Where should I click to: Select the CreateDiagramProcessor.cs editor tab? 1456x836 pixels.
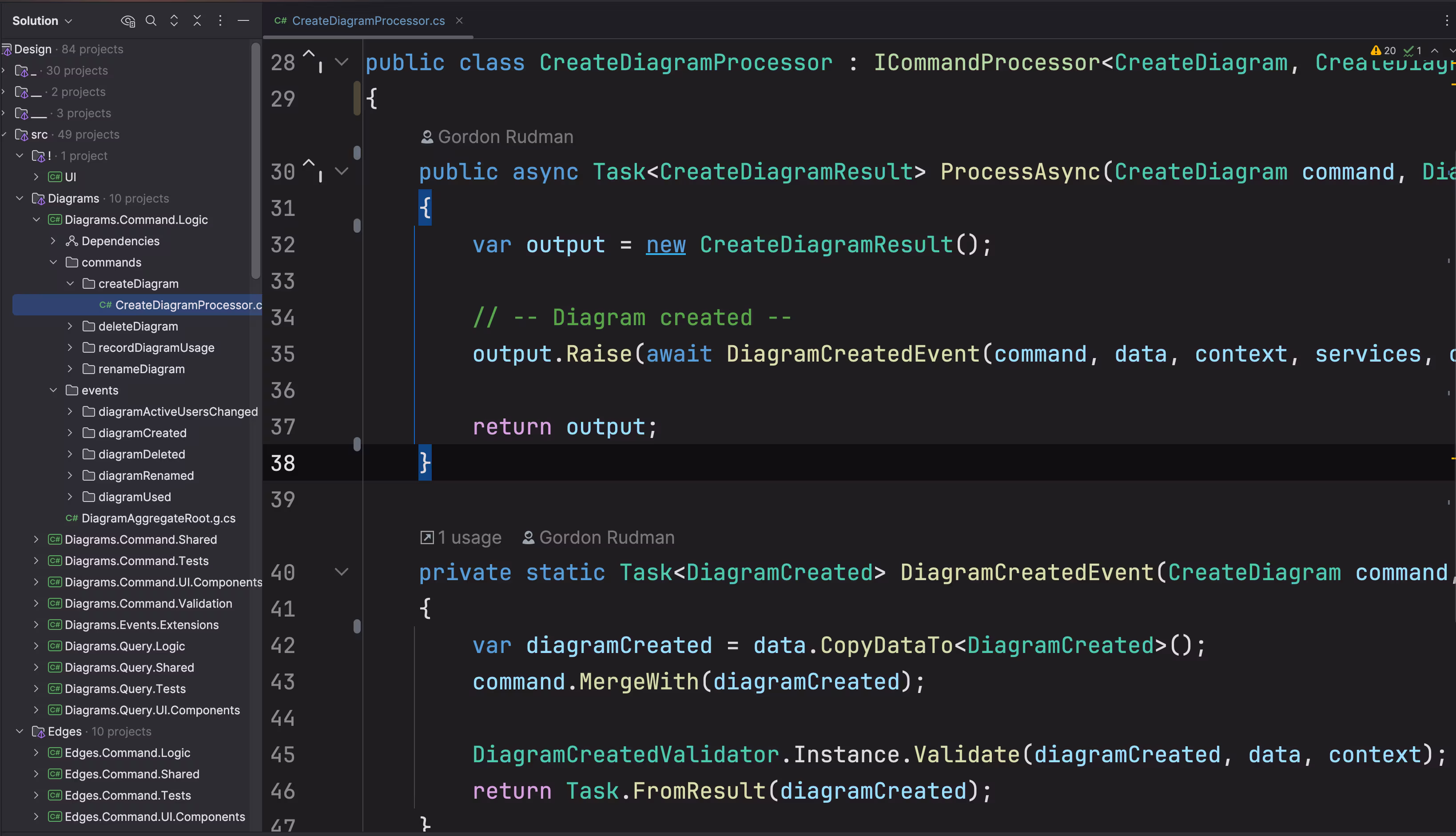coord(367,21)
